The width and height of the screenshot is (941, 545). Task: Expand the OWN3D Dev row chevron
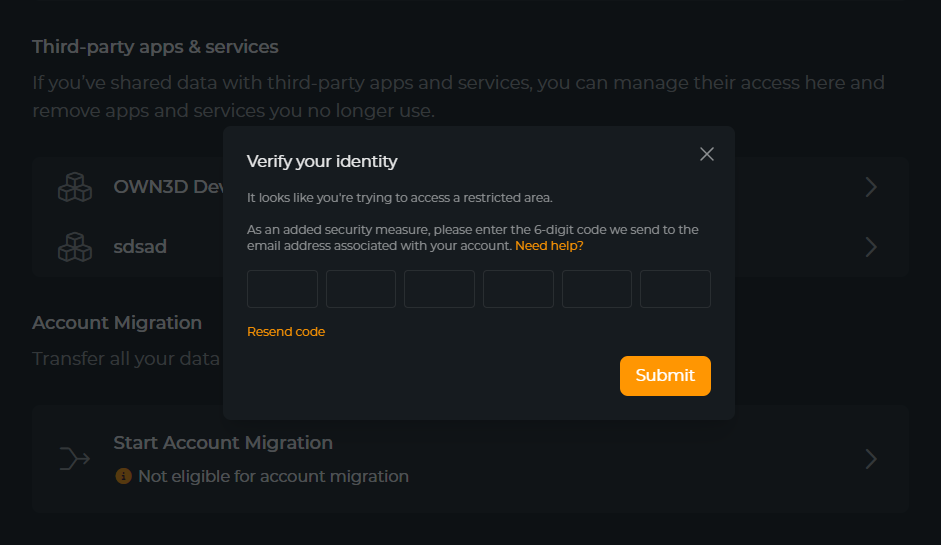tap(871, 187)
